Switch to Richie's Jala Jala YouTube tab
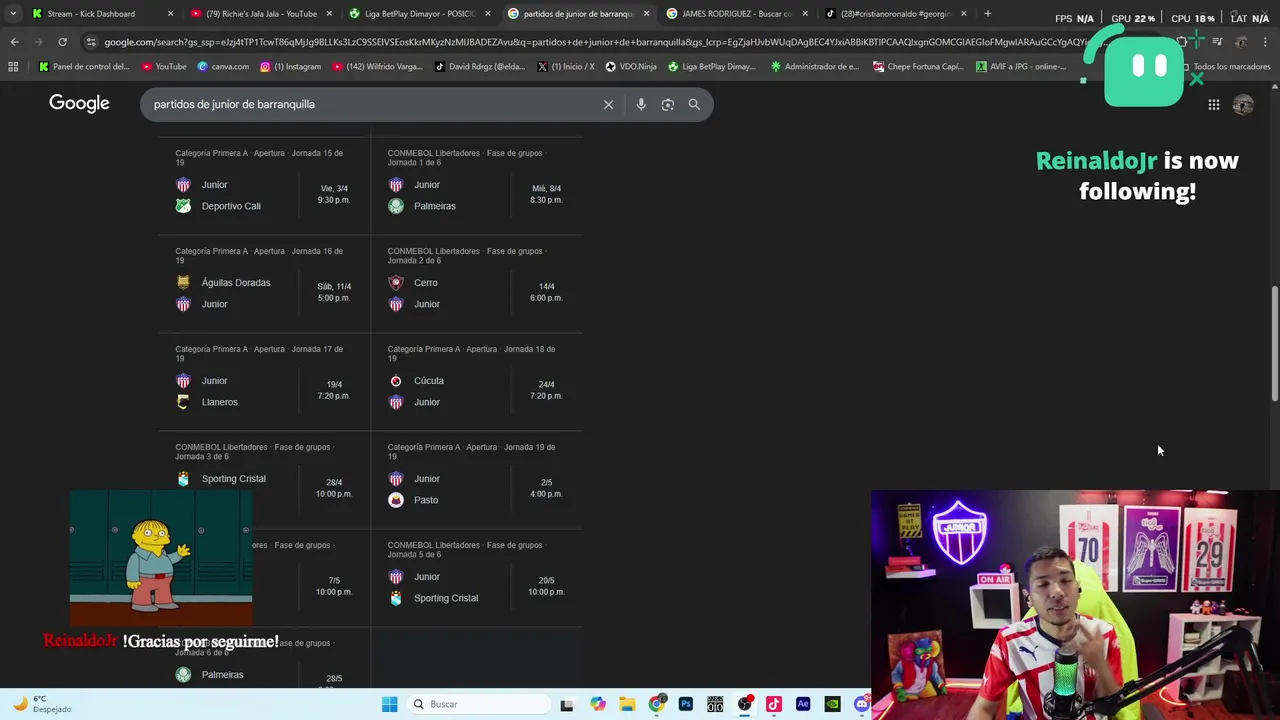 click(x=260, y=13)
